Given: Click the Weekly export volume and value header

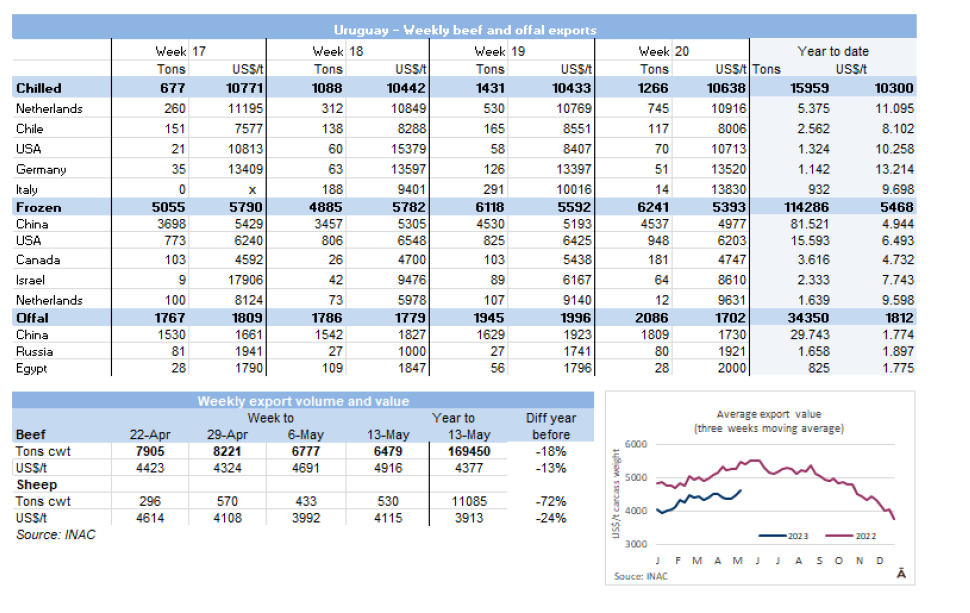Looking at the screenshot, I should click(303, 401).
